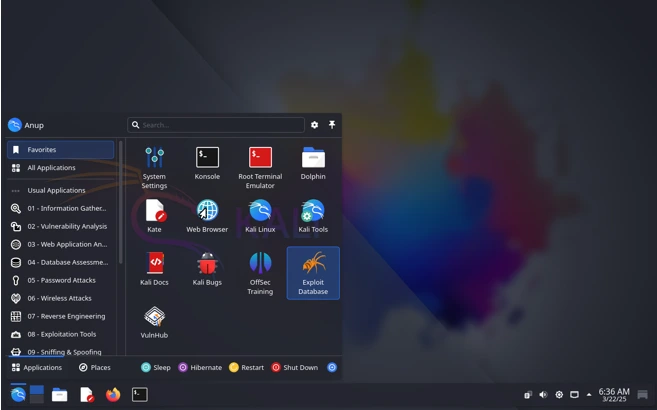This screenshot has width=657, height=410.
Task: Open 06 - Wireless Attacks category
Action: click(x=60, y=298)
